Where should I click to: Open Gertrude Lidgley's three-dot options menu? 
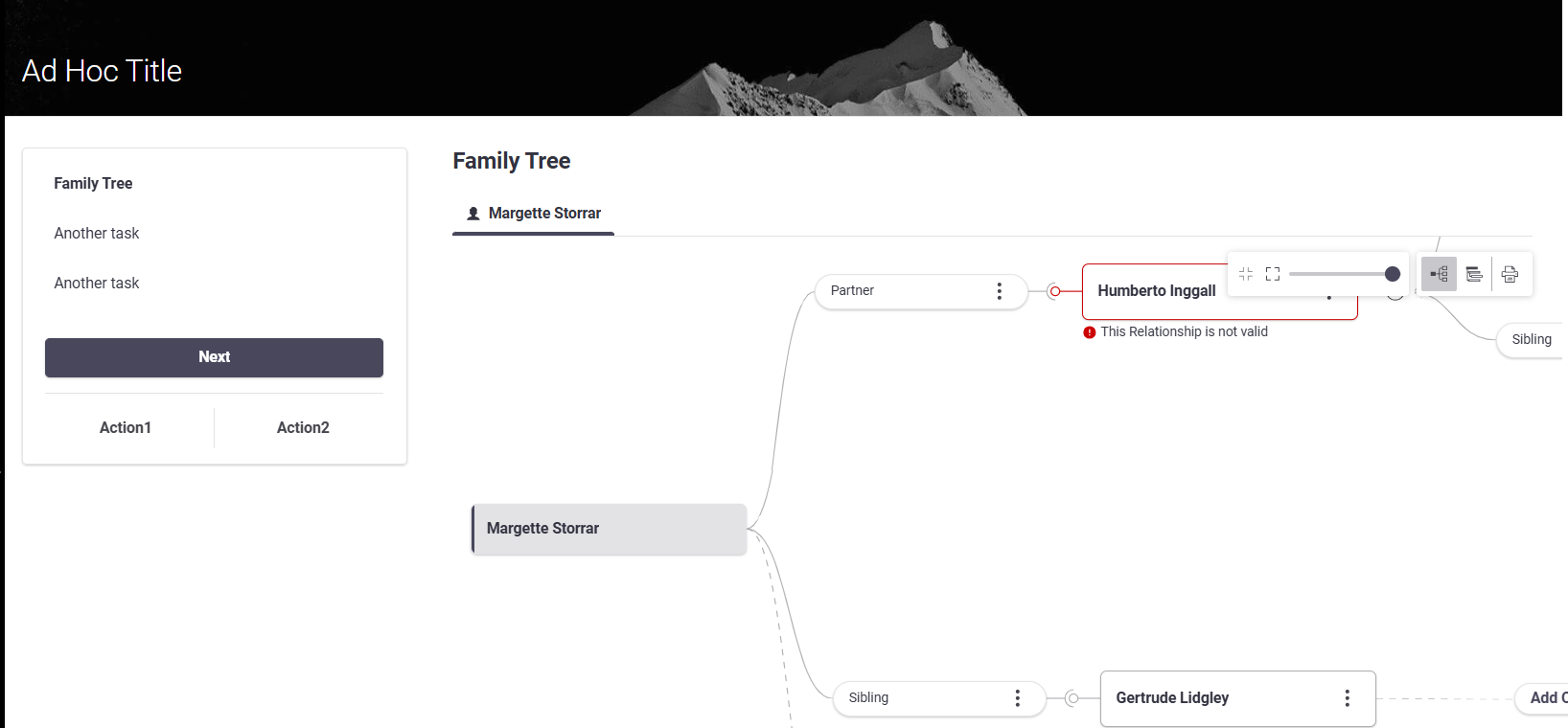1347,698
